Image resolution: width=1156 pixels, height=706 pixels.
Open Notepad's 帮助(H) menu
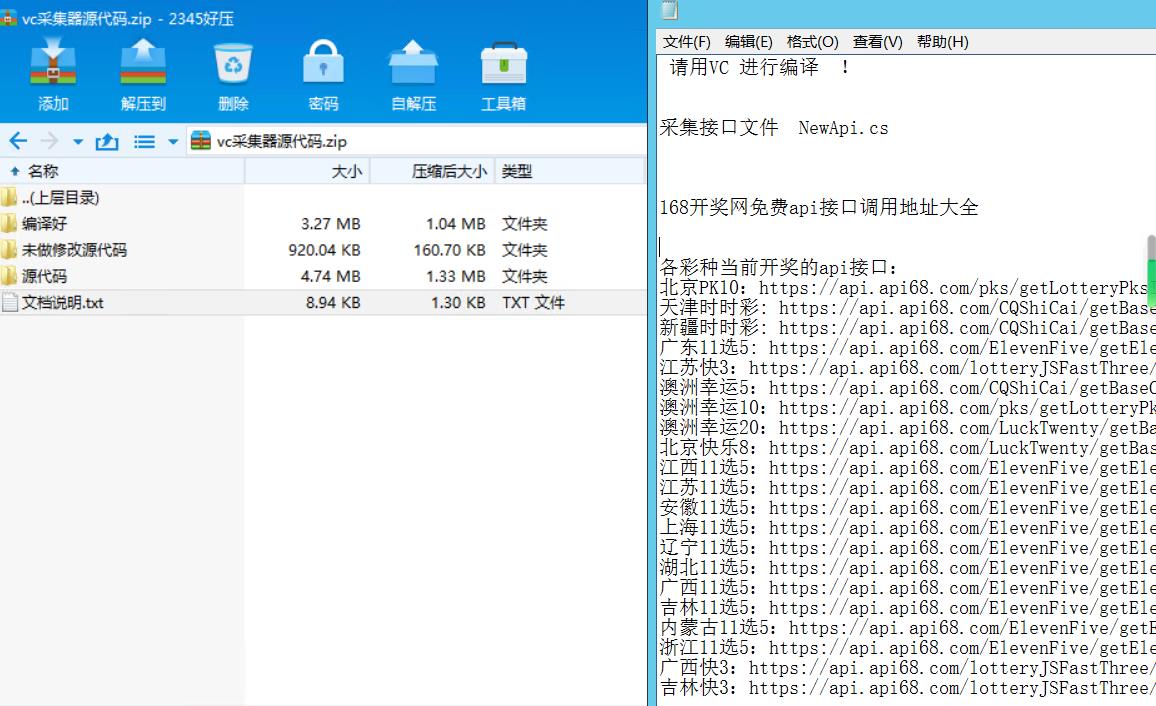[942, 42]
